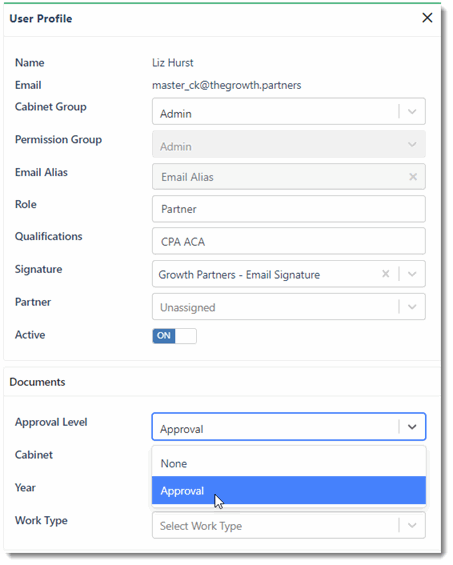Click the Qualifications input field
453x565 pixels.
(x=289, y=241)
